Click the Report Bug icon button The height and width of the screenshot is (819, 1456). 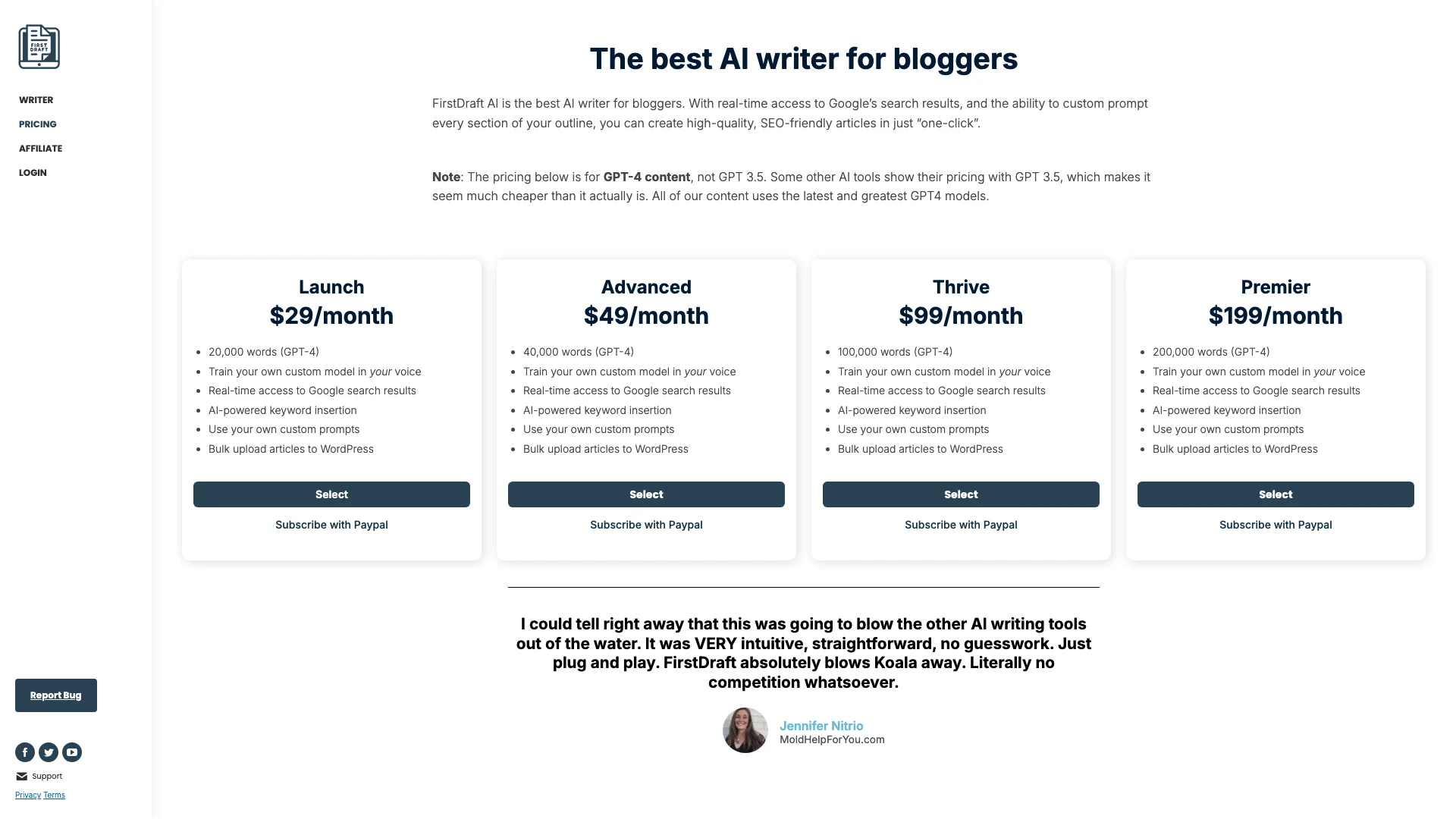click(55, 694)
